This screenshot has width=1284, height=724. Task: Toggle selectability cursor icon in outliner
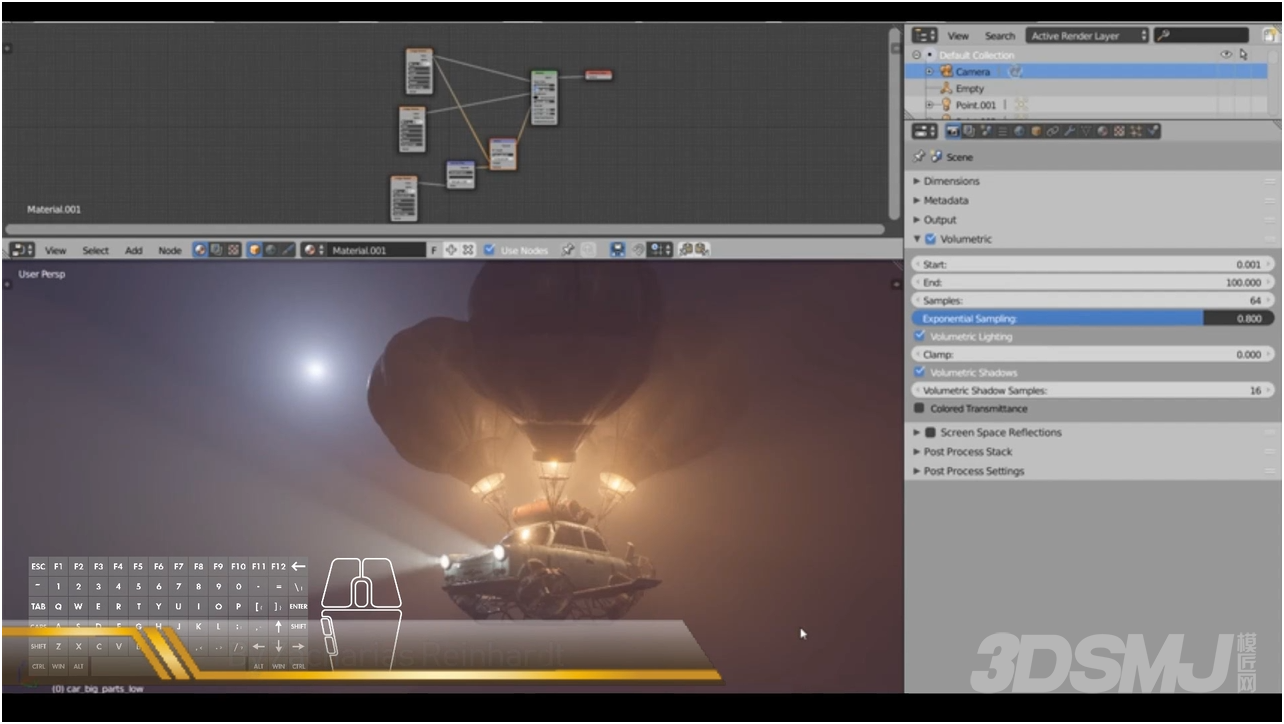pos(1244,55)
